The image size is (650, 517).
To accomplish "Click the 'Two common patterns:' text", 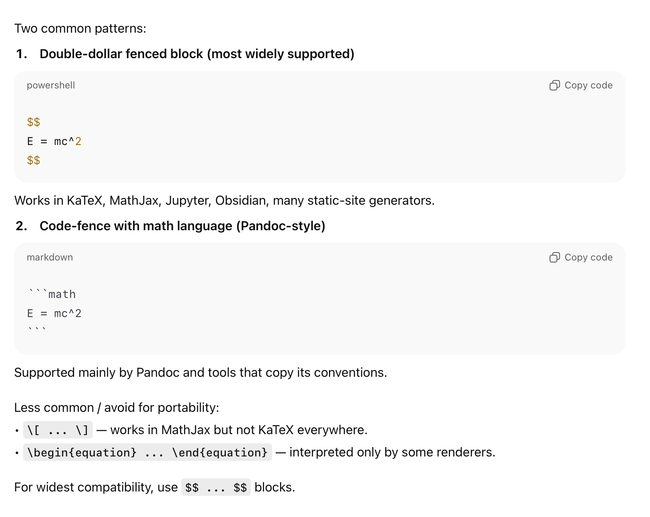I will click(x=80, y=29).
